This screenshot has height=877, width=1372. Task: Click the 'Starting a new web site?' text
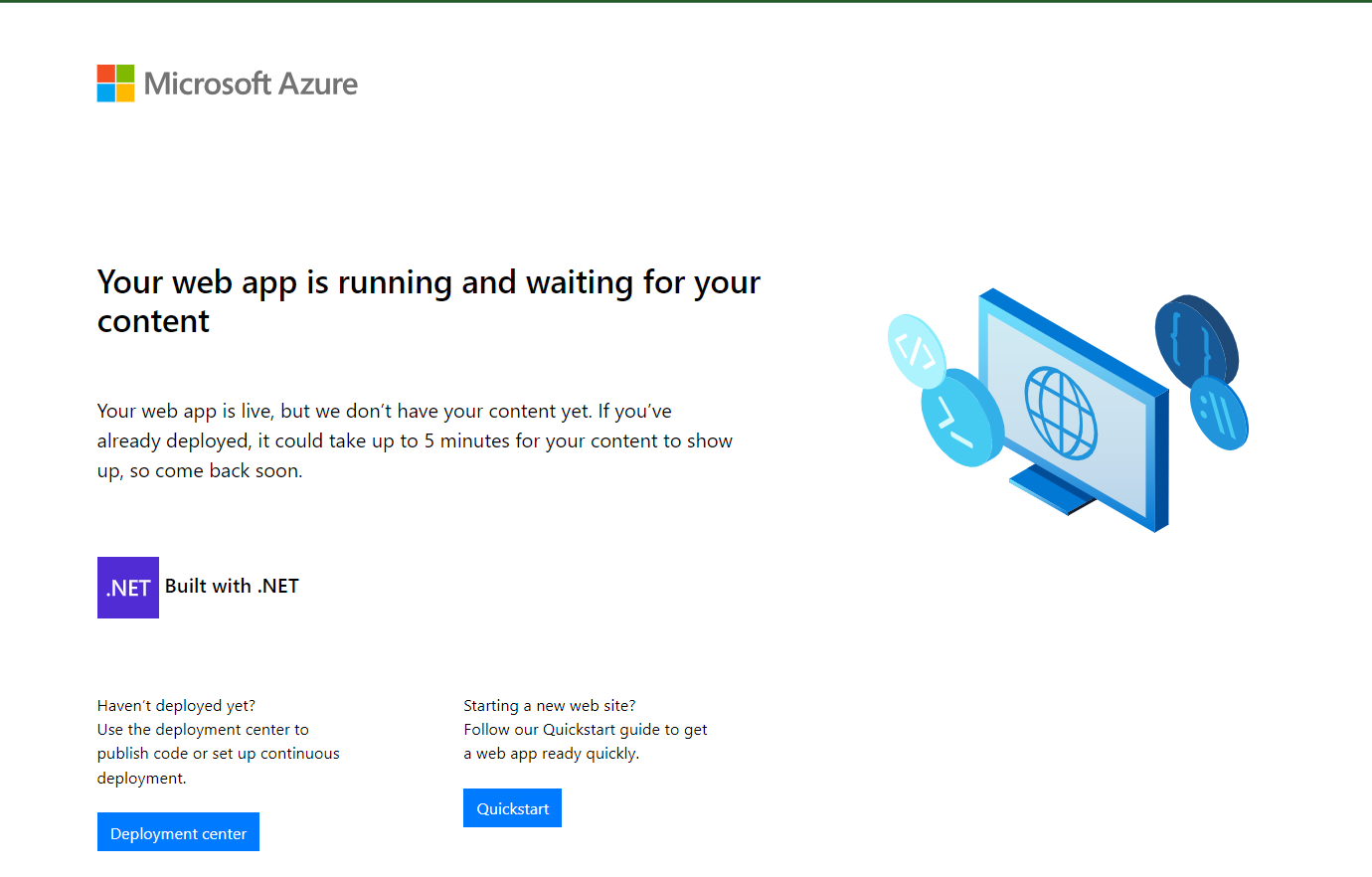[x=549, y=705]
